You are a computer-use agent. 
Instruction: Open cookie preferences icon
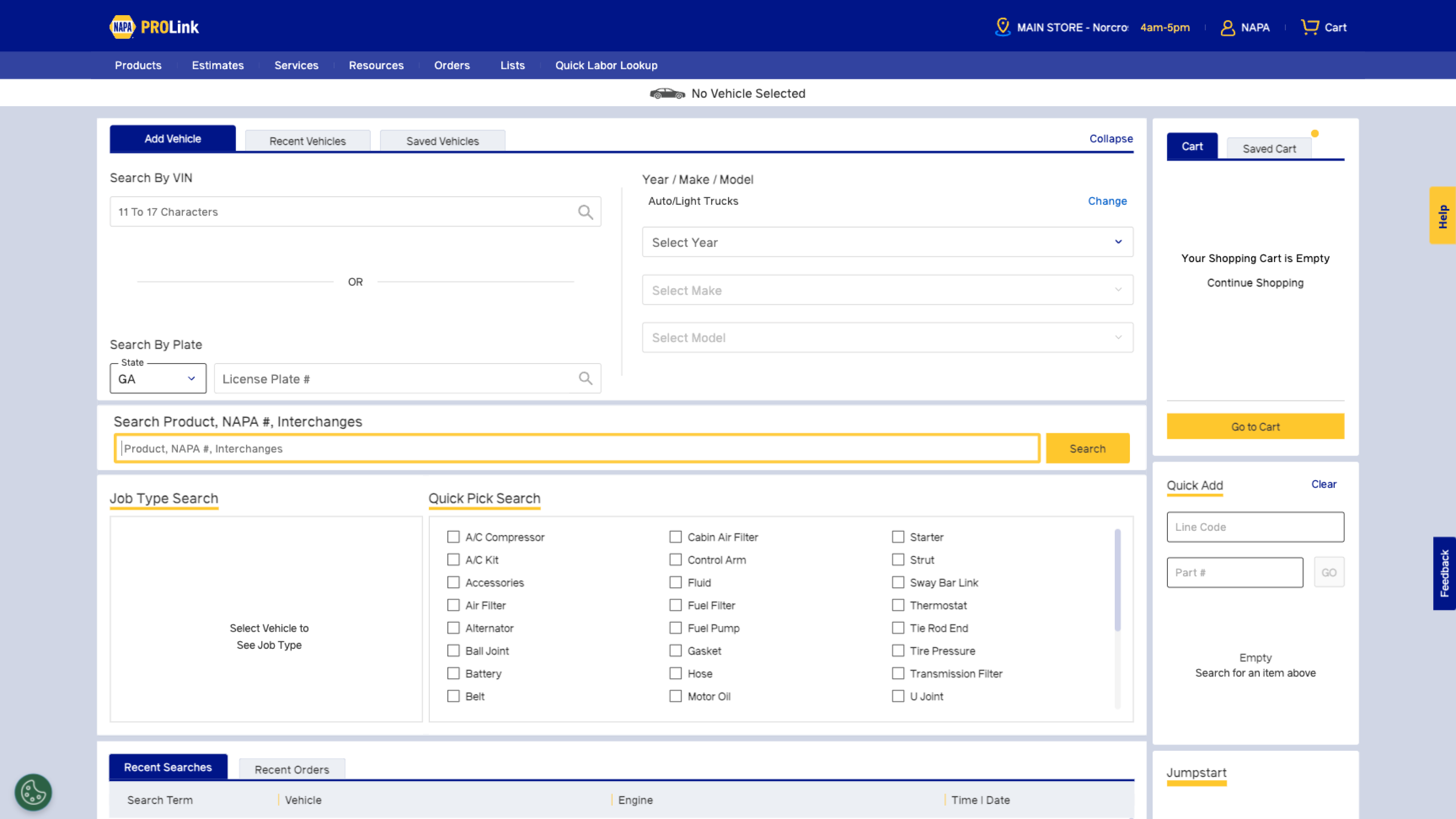point(33,792)
